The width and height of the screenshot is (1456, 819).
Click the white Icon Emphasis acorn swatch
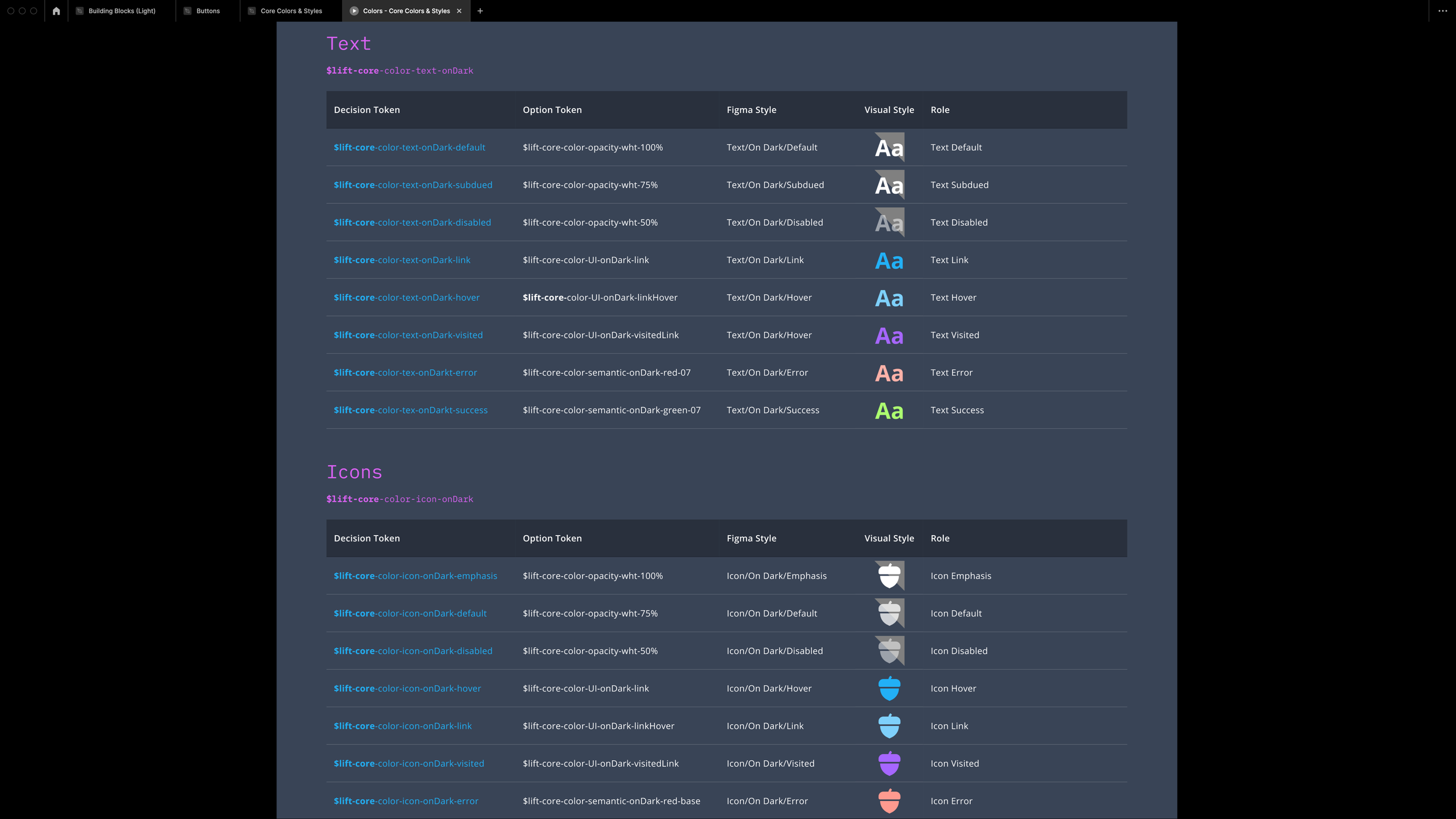point(889,576)
